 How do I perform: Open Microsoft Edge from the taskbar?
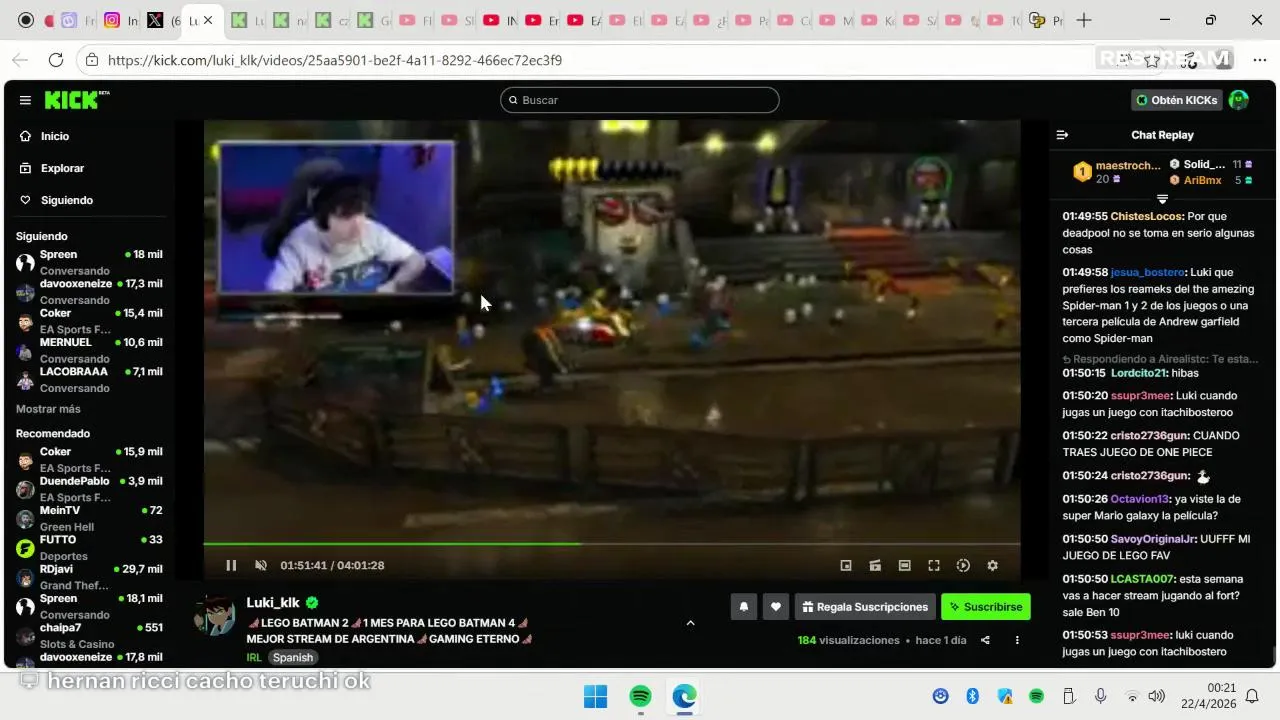pos(684,696)
